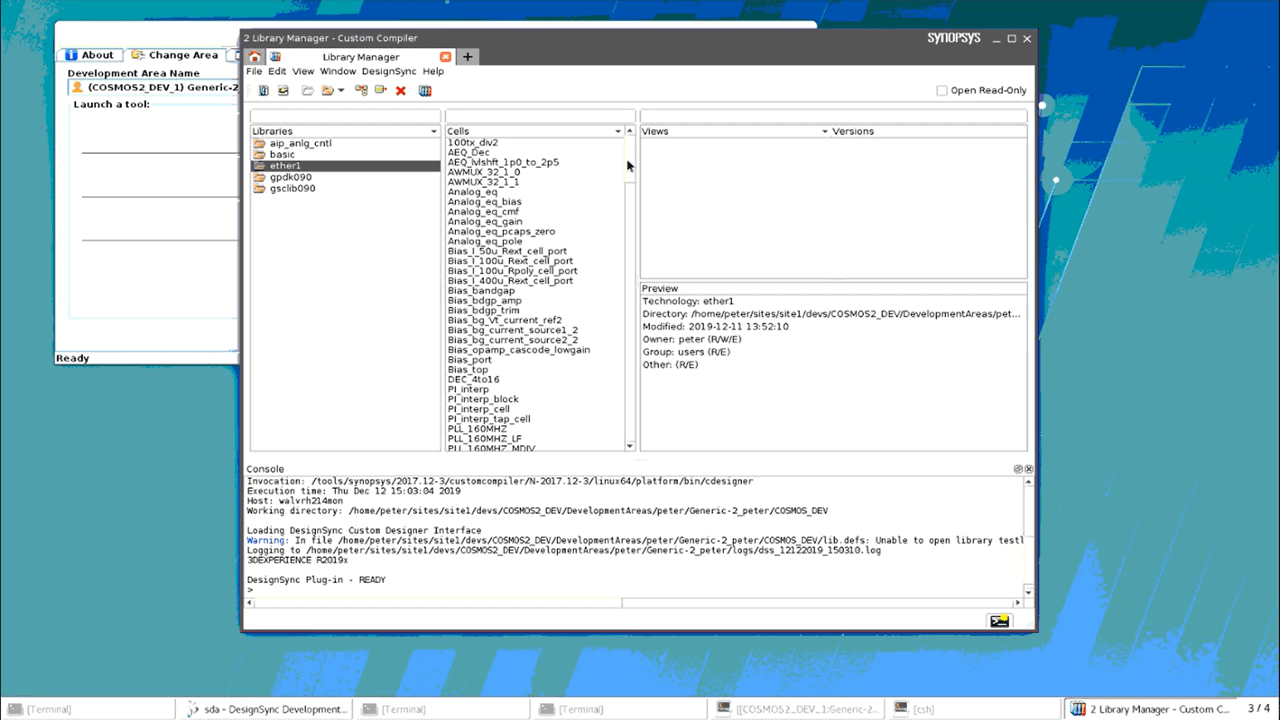Open the File menu
The width and height of the screenshot is (1280, 720).
[254, 72]
